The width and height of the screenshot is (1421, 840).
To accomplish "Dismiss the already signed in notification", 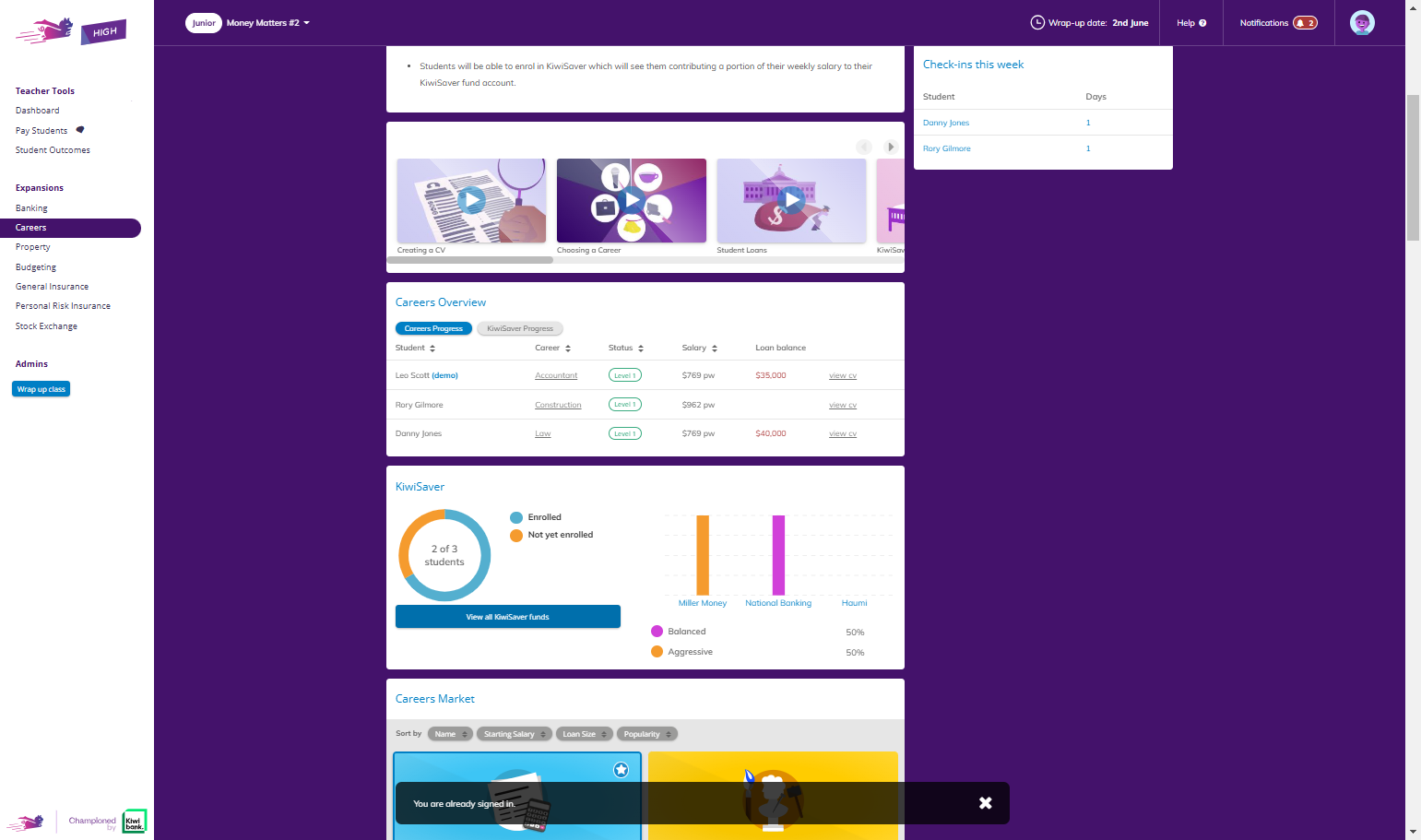I will pyautogui.click(x=985, y=803).
